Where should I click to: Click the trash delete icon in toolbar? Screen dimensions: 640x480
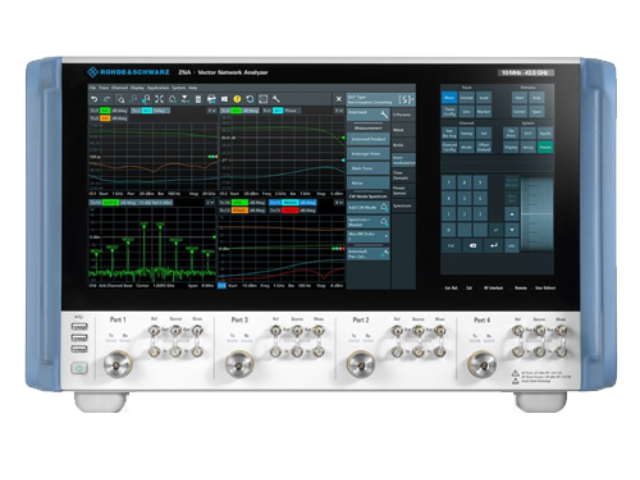(x=198, y=99)
